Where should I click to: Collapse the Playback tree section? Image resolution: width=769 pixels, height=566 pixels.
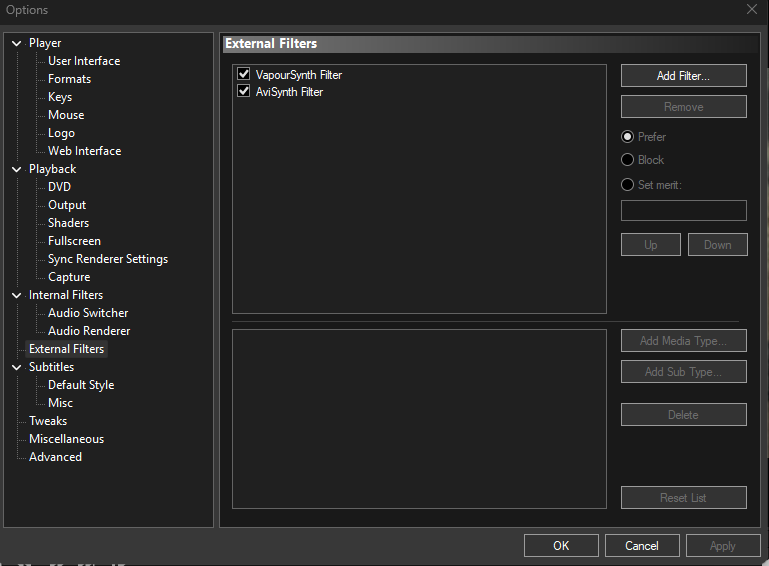click(x=17, y=169)
